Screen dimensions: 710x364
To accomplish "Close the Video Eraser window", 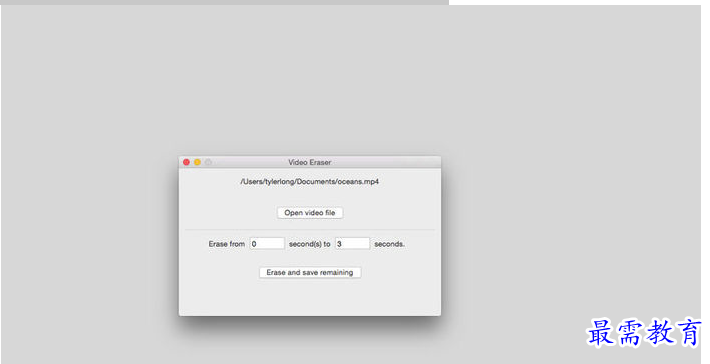I will (187, 162).
